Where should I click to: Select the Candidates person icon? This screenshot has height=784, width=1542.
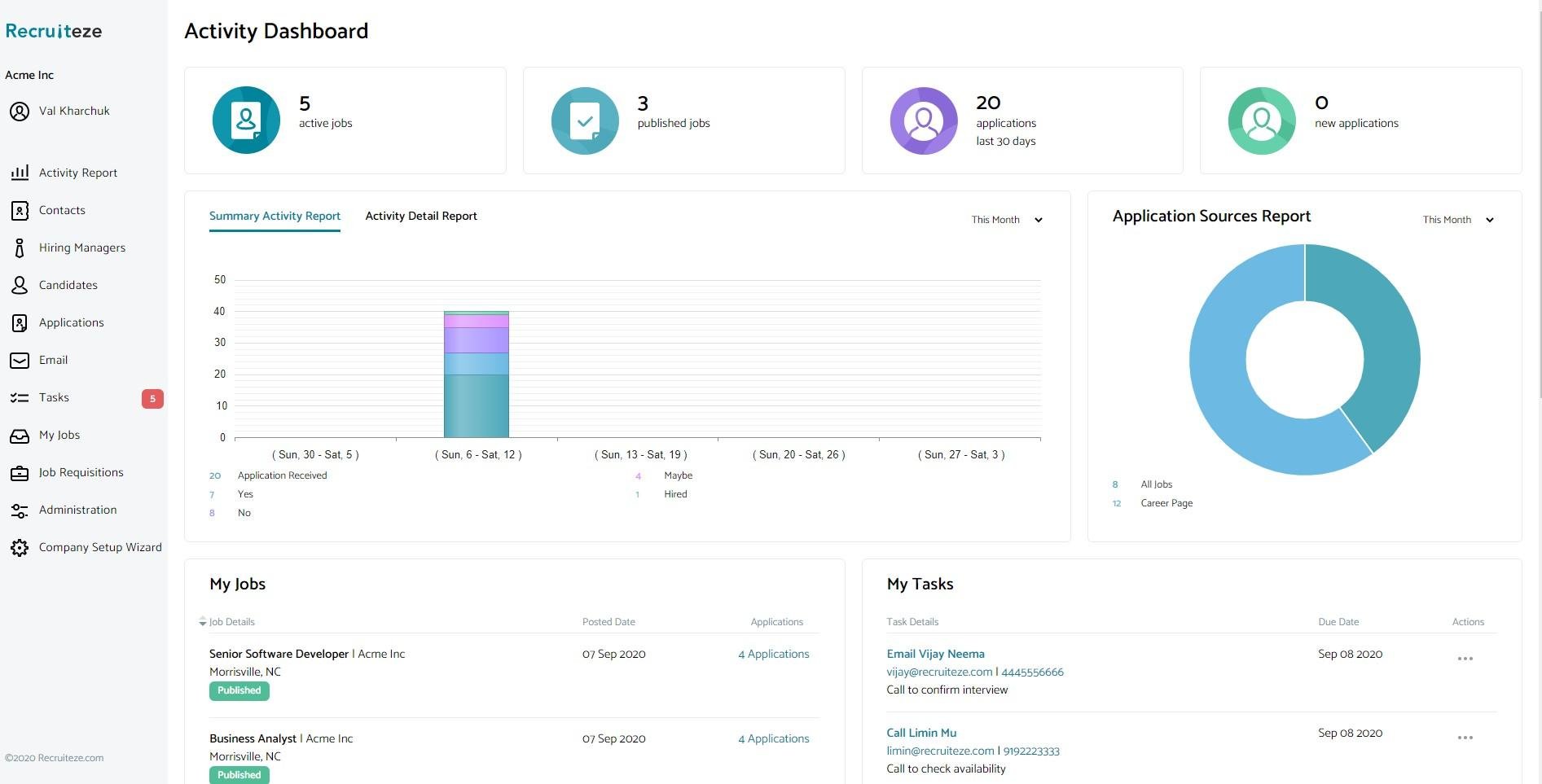coord(20,285)
